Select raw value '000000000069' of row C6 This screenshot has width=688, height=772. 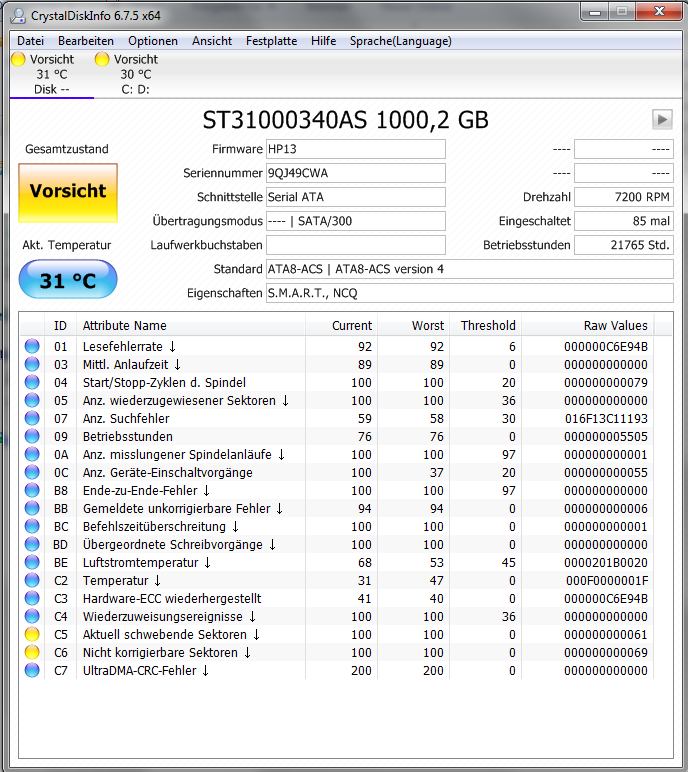[x=606, y=652]
